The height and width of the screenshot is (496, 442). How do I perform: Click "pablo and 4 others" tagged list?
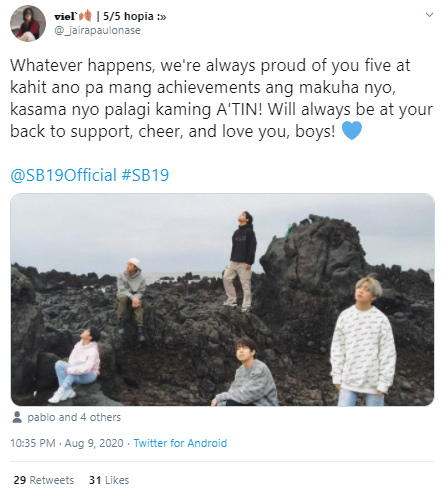74,417
